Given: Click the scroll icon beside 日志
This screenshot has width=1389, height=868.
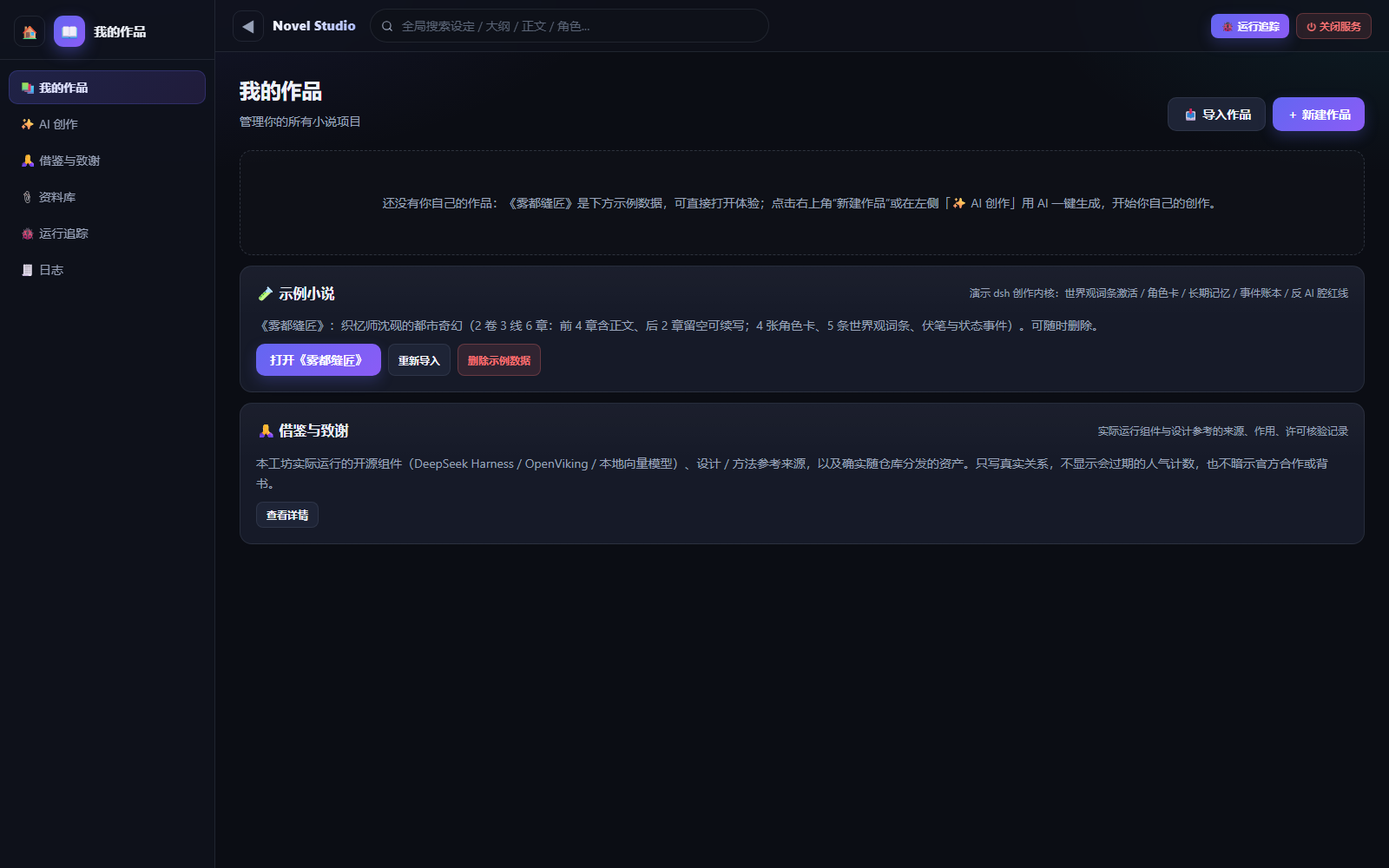Looking at the screenshot, I should tap(28, 270).
